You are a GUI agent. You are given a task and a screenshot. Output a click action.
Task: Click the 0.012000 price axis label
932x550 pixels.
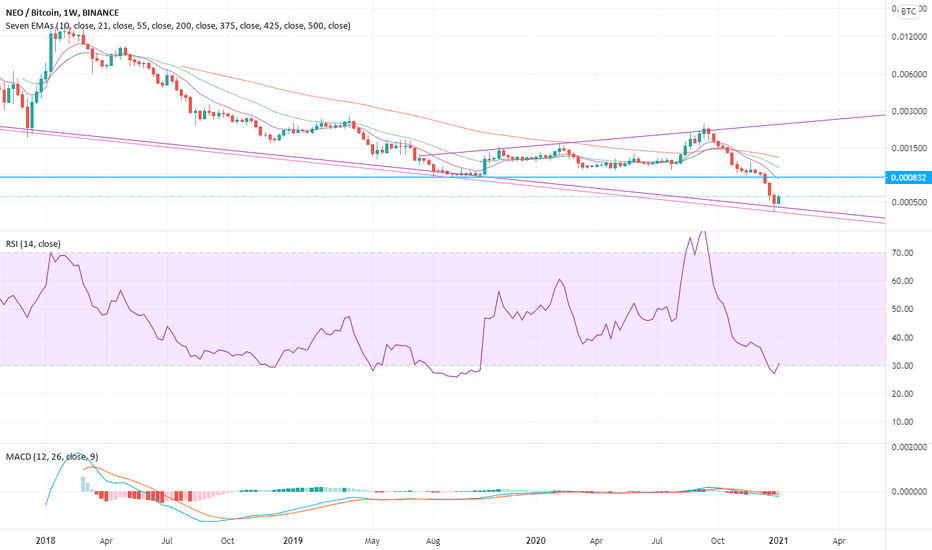[x=909, y=37]
